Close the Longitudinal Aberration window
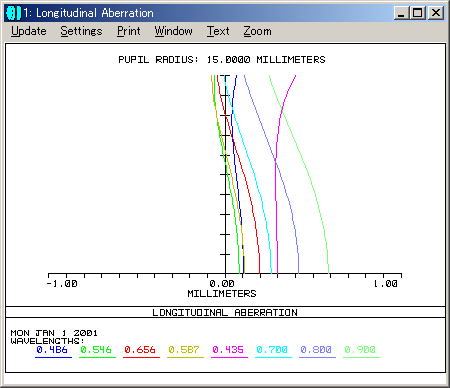 436,13
